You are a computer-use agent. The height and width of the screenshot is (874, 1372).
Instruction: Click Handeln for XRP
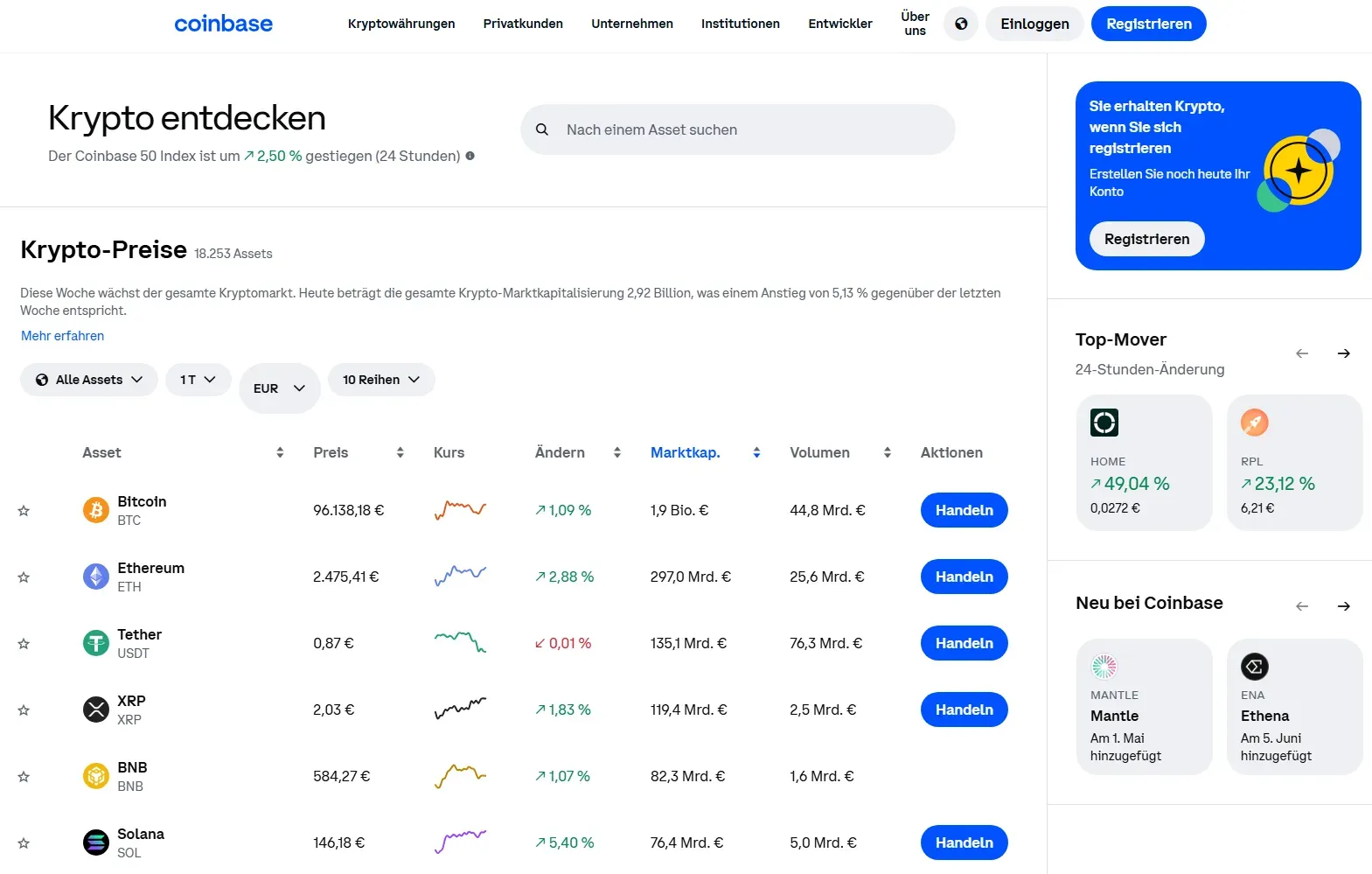pyautogui.click(x=965, y=710)
